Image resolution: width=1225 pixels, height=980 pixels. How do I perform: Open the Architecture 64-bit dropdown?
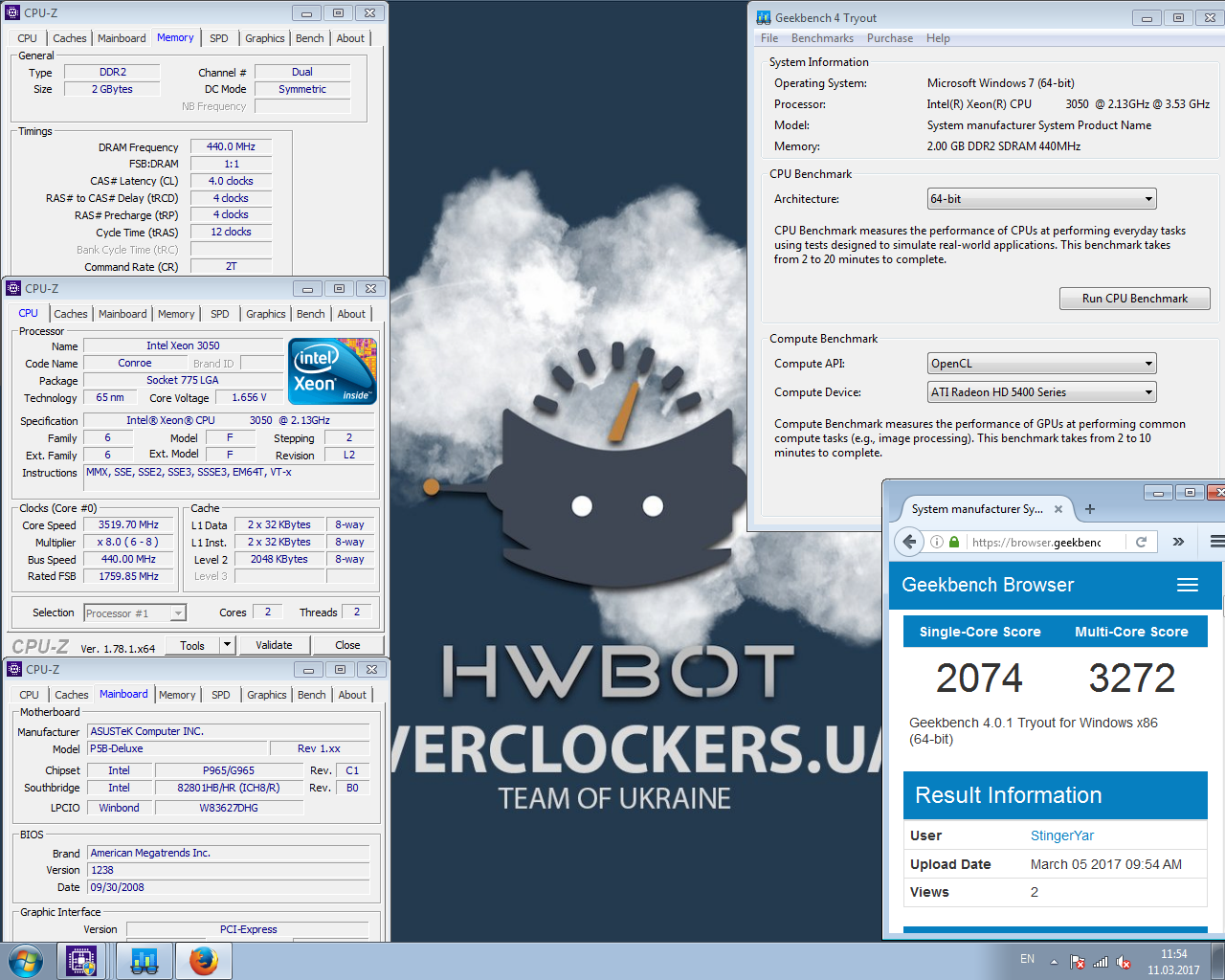pos(1041,199)
